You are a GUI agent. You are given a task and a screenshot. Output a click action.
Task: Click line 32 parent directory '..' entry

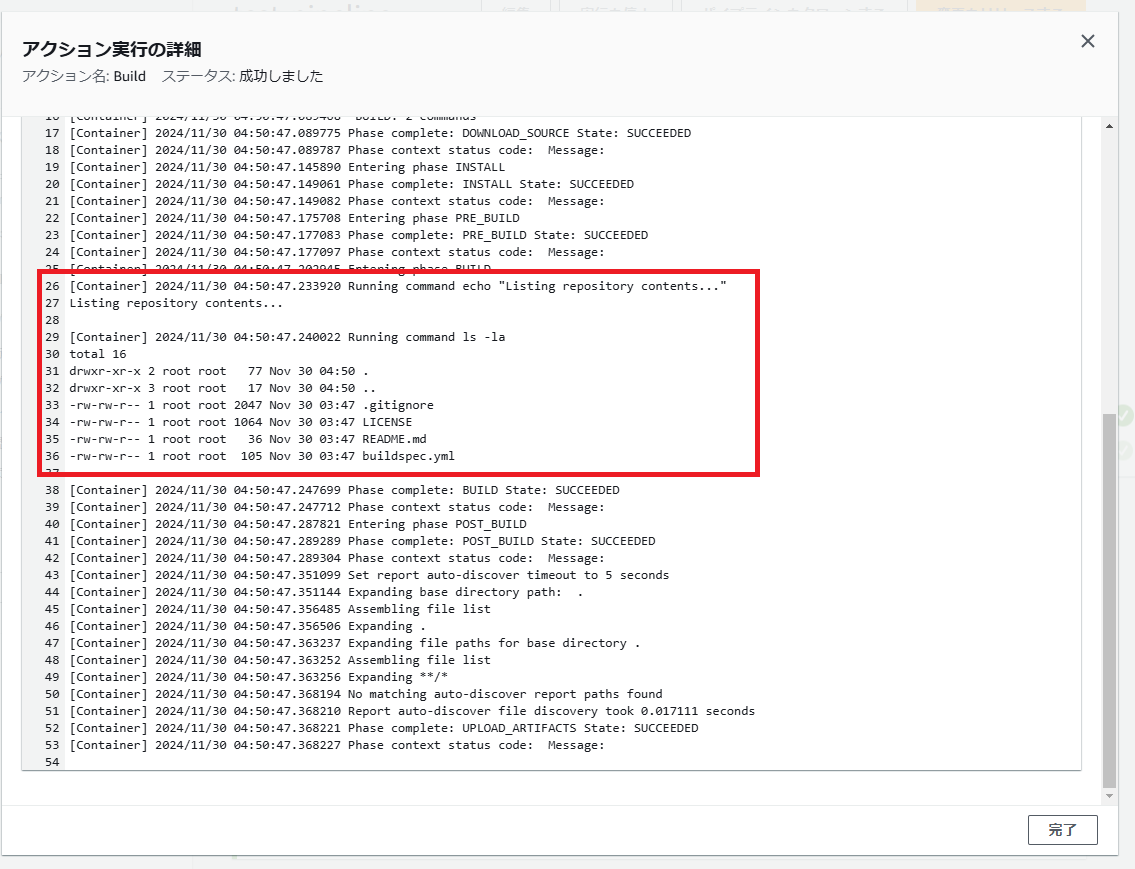(x=223, y=389)
